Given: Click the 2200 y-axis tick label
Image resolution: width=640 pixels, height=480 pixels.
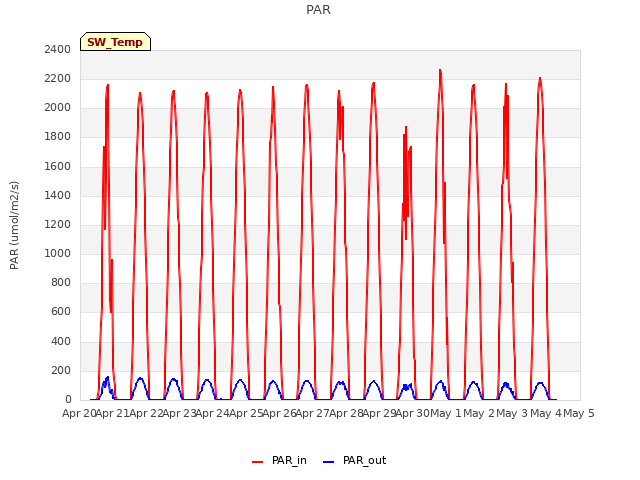Looking at the screenshot, I should pyautogui.click(x=58, y=78).
